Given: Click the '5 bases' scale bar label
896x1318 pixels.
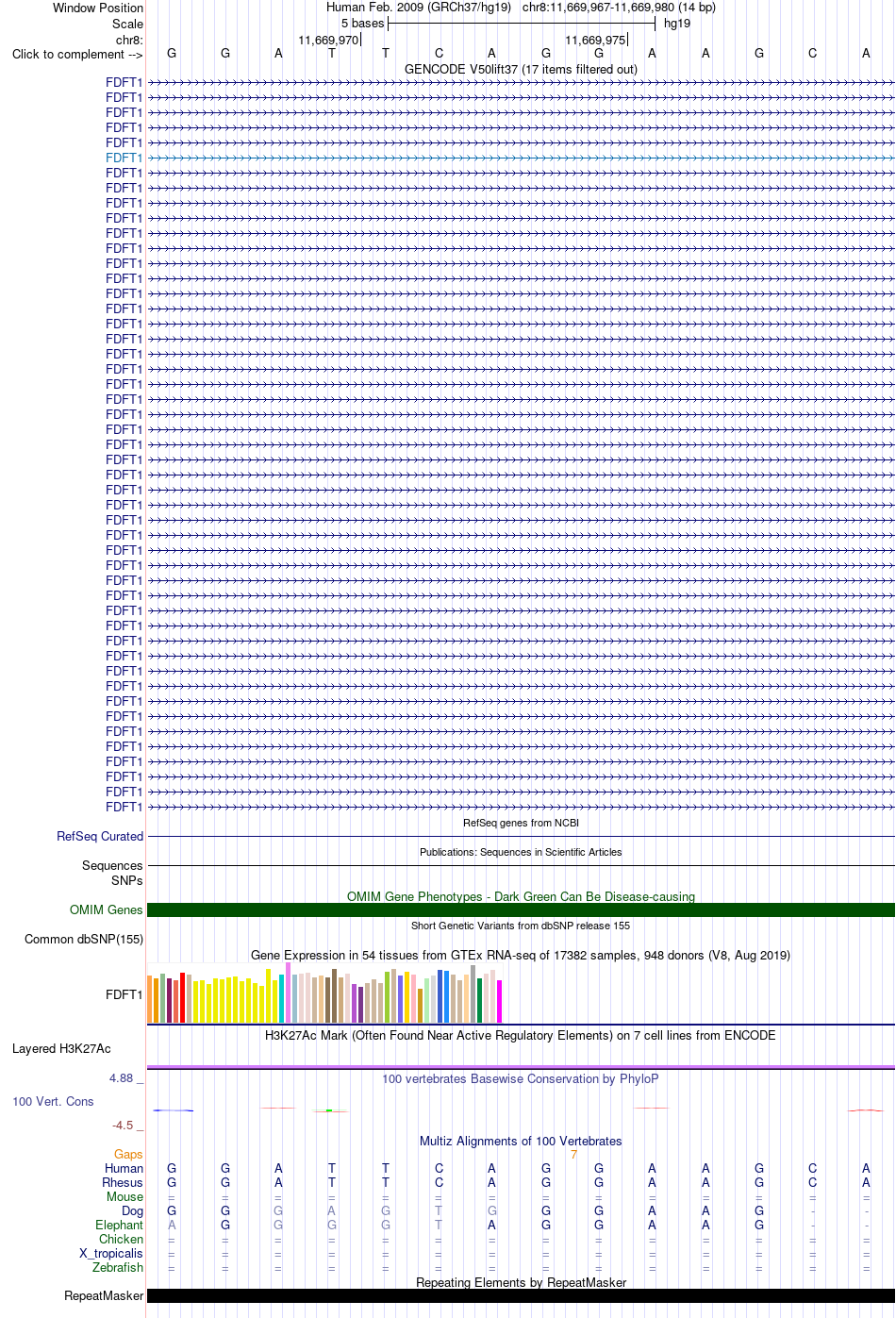Looking at the screenshot, I should coord(363,24).
